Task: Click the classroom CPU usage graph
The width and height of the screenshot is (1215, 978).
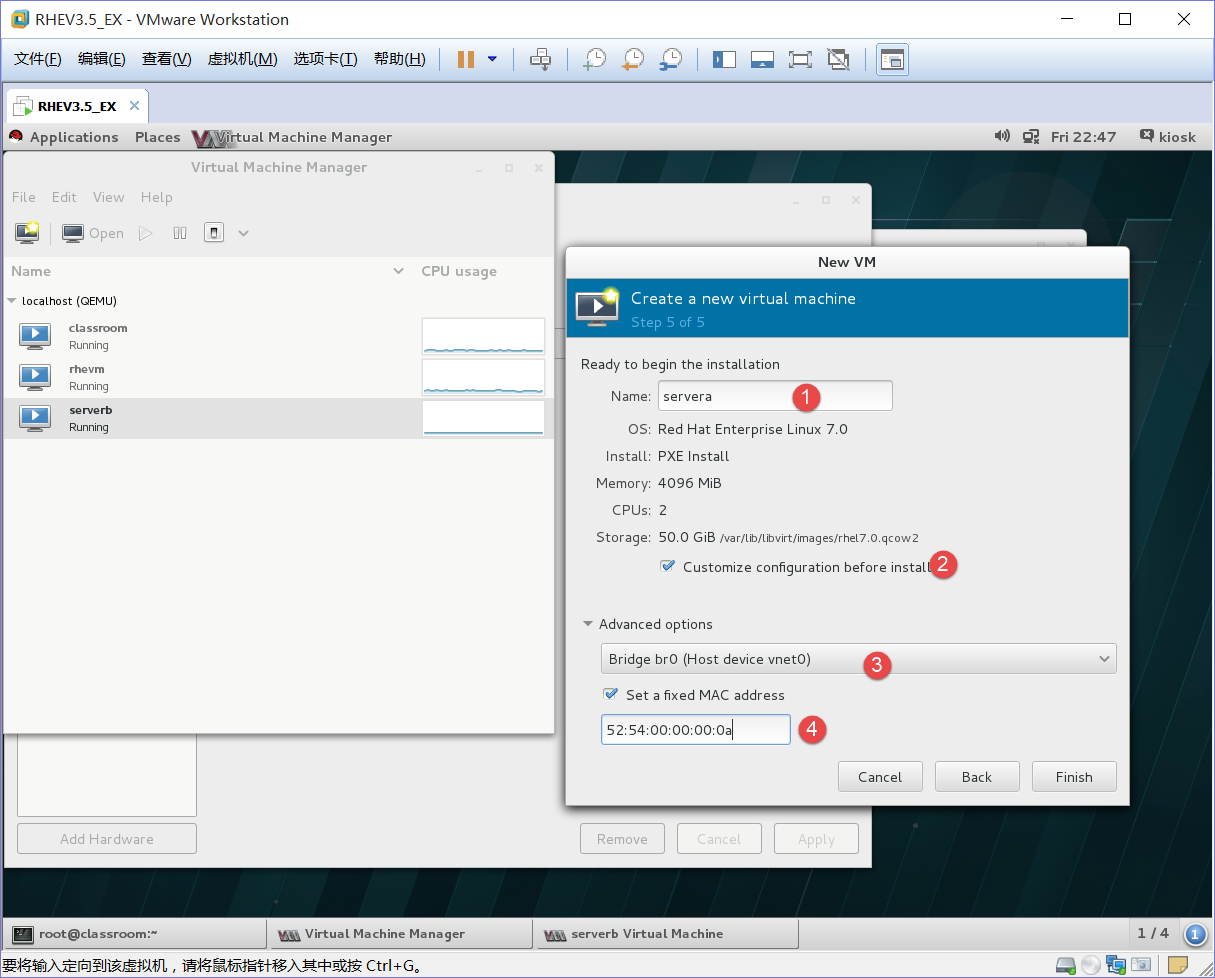Action: click(484, 336)
